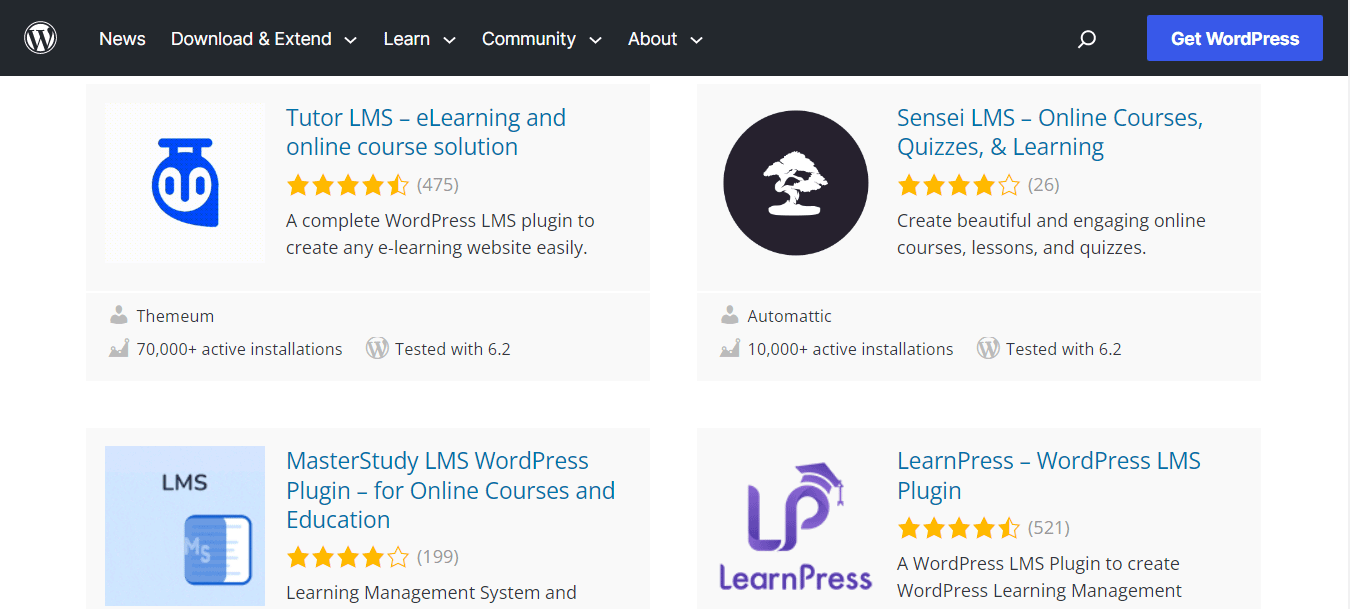This screenshot has width=1350, height=609.
Task: Click the (199) review count
Action: 438,557
